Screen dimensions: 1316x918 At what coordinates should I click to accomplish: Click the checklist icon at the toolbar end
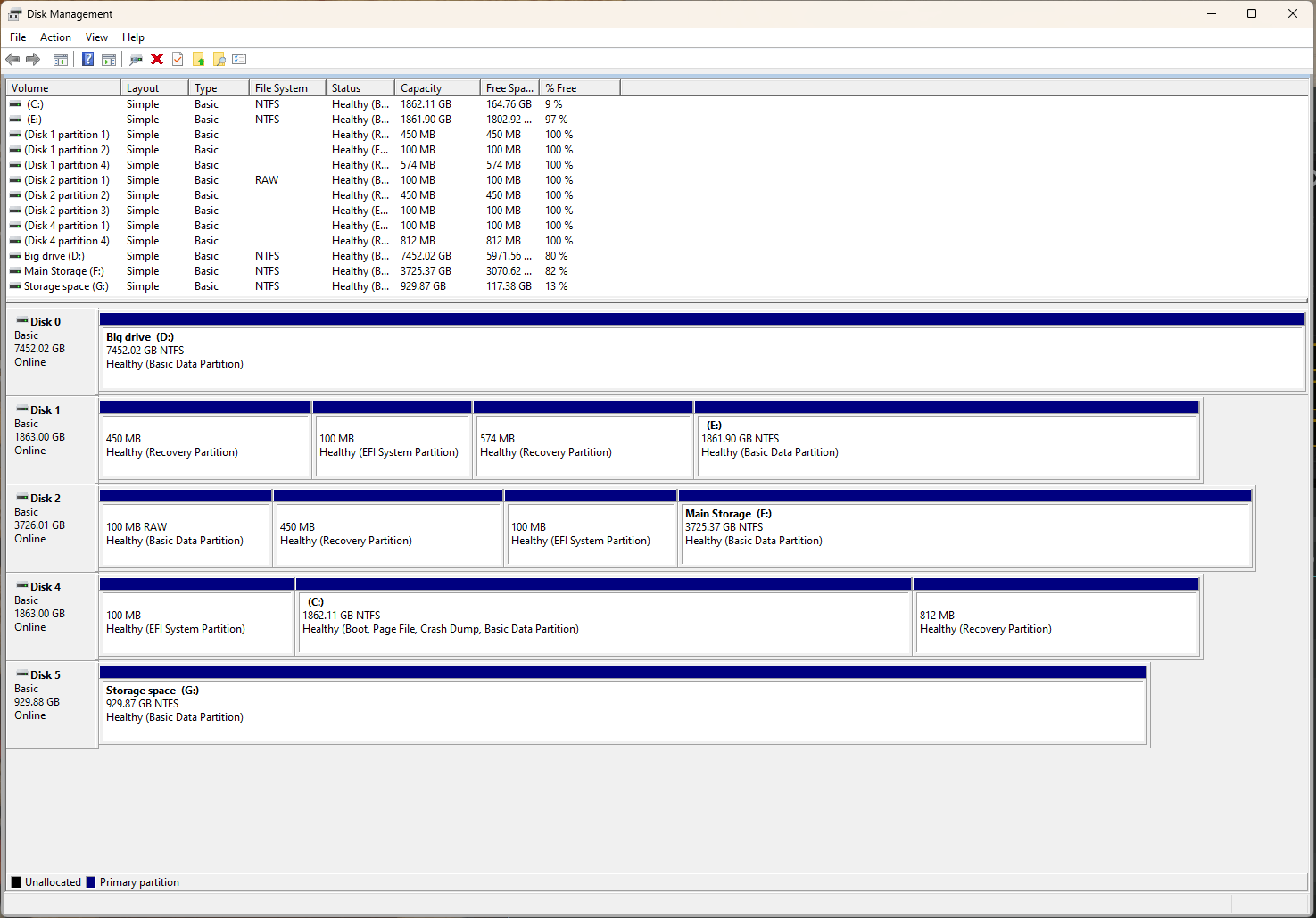[239, 59]
